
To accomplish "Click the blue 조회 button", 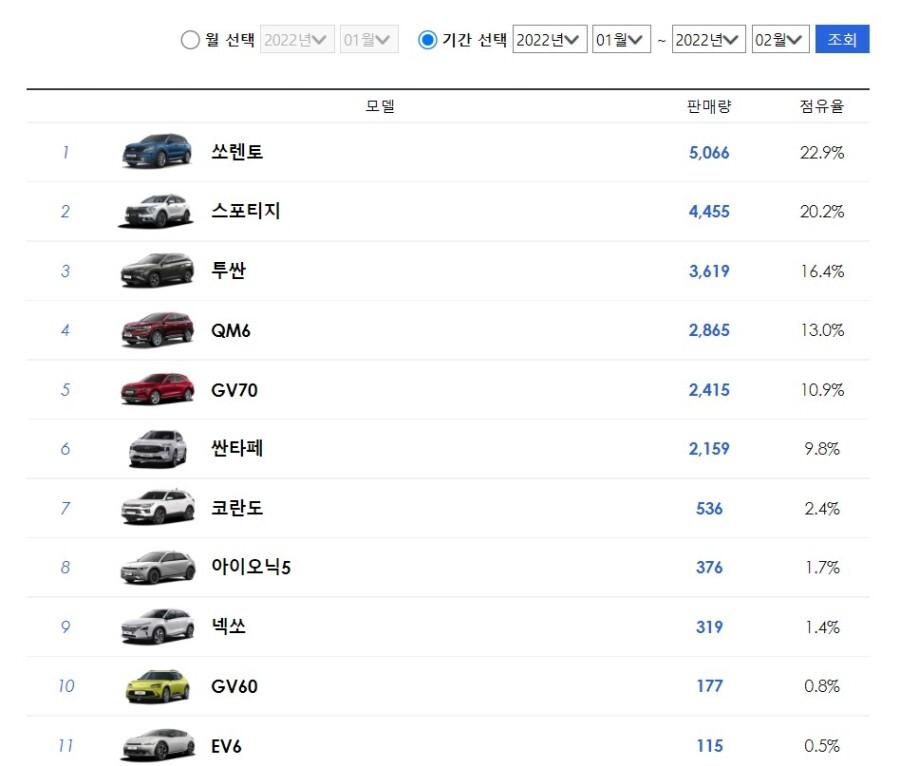I will tap(842, 39).
